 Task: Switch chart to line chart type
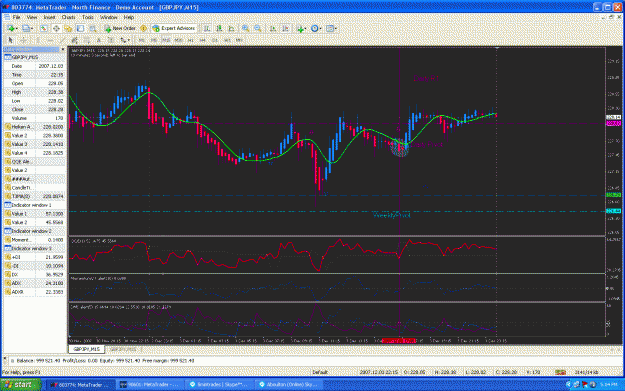pyautogui.click(x=231, y=28)
